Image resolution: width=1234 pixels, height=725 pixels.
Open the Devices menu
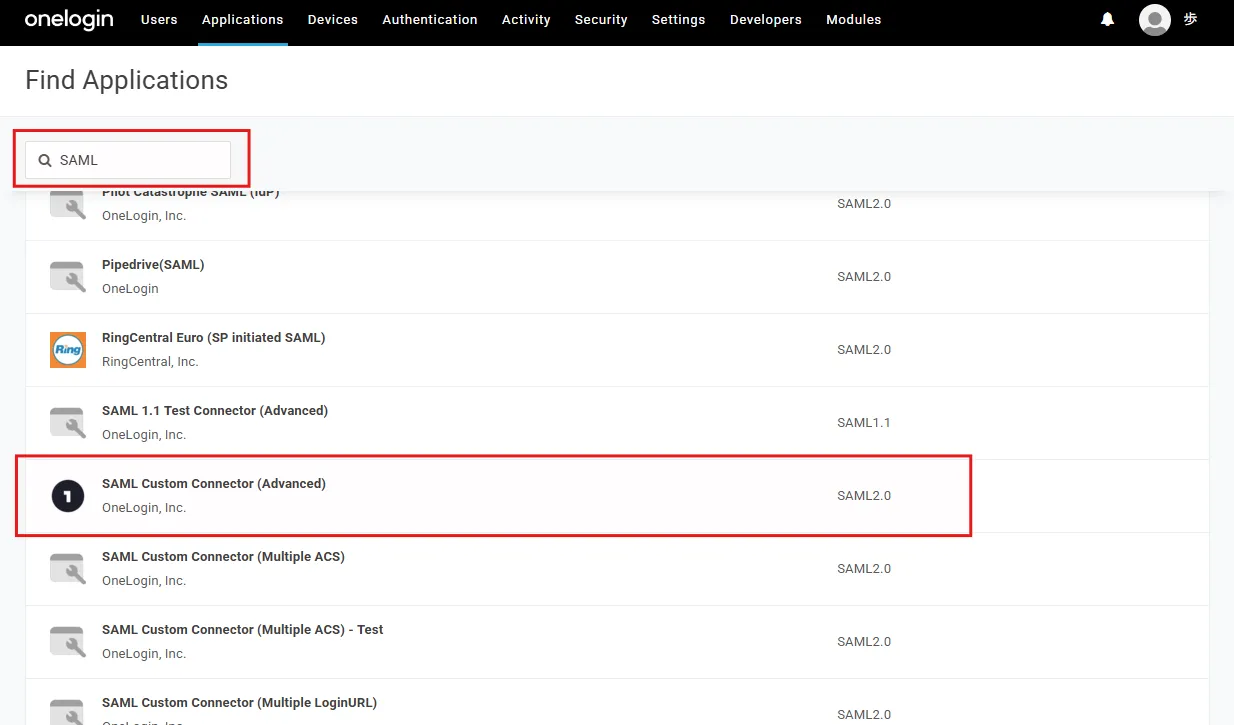[333, 20]
